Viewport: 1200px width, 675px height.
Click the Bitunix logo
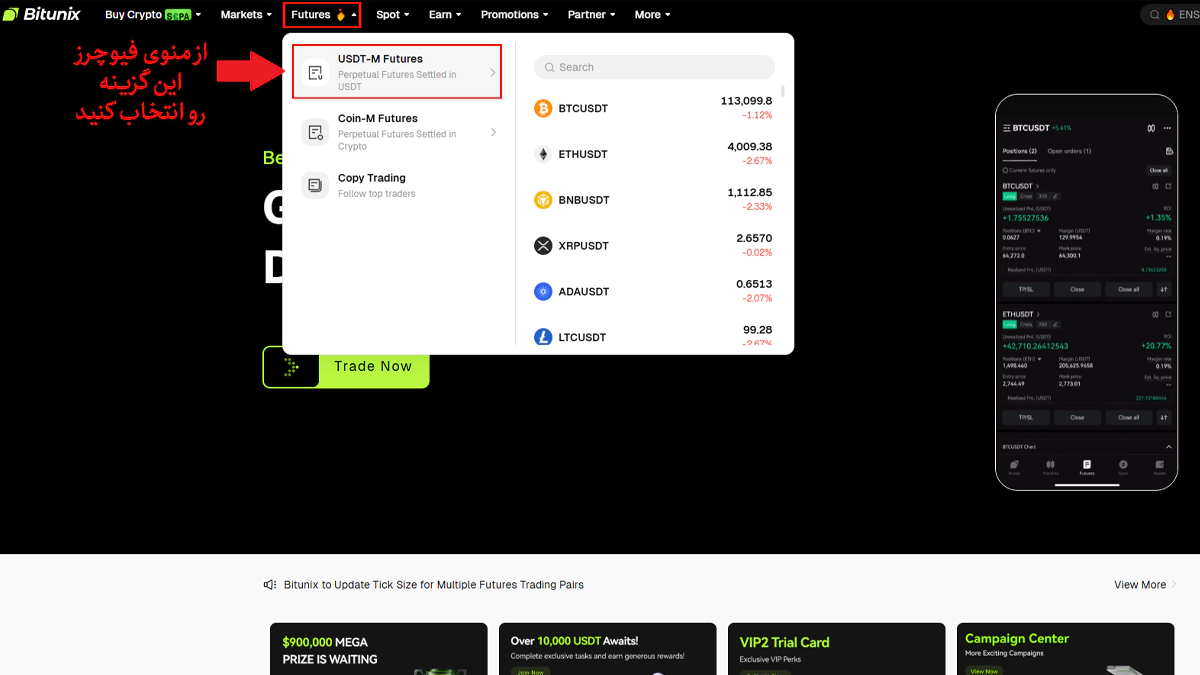[41, 15]
